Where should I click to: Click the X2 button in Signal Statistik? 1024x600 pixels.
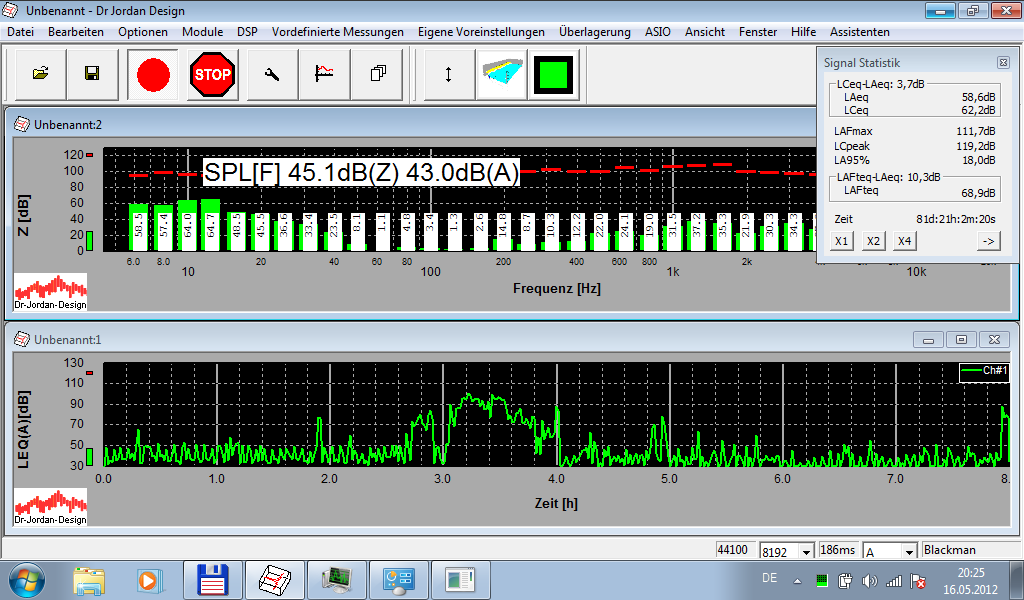873,241
